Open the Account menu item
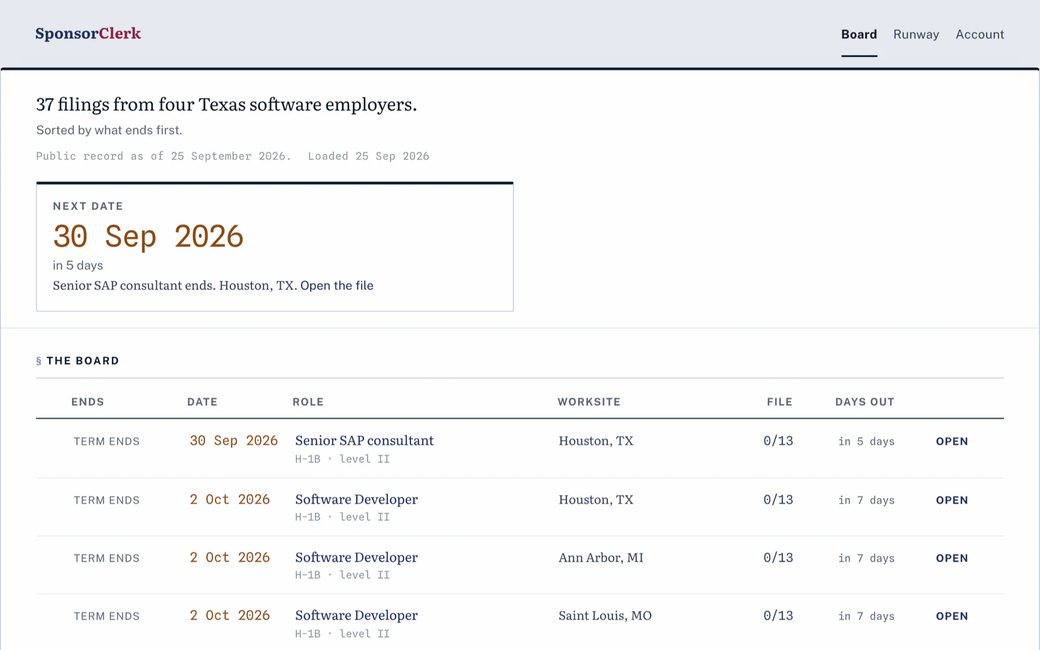This screenshot has width=1040, height=650. [x=980, y=34]
